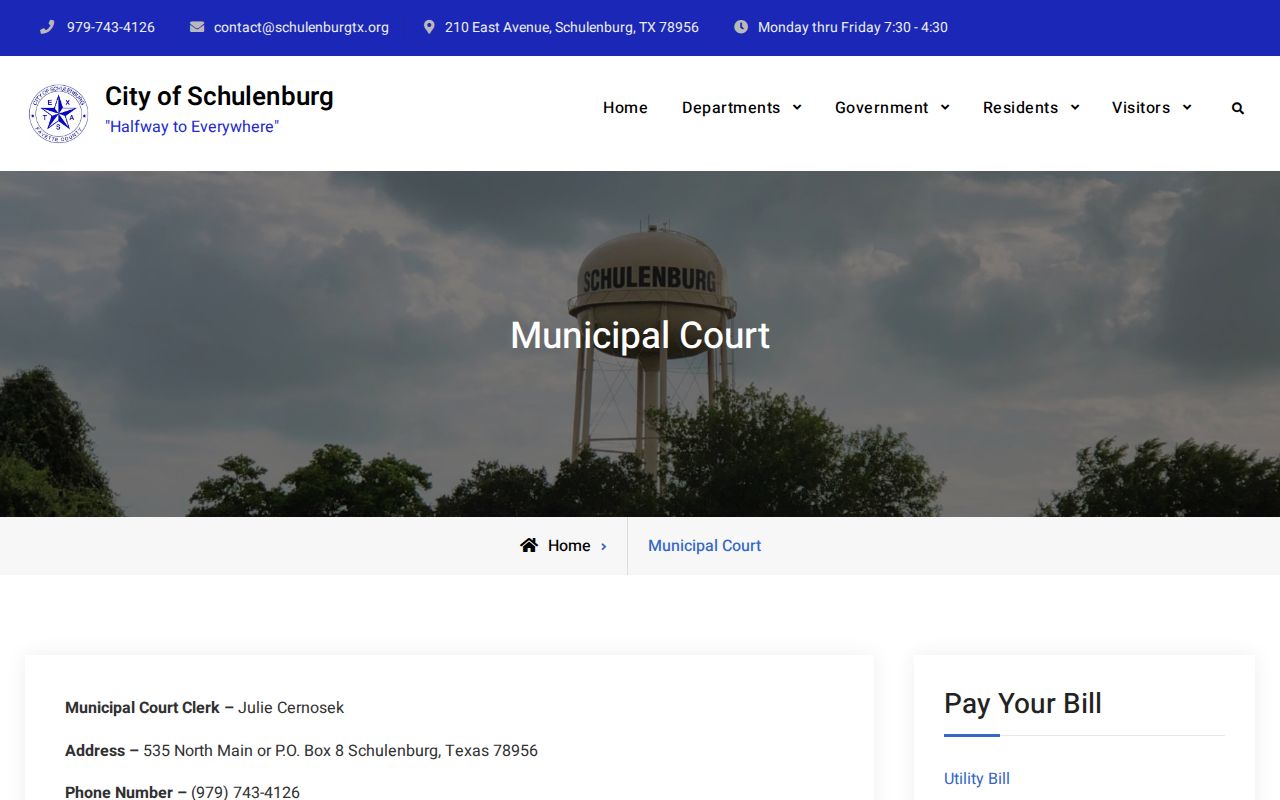Image resolution: width=1280 pixels, height=800 pixels.
Task: Click the Phone Number (979) 743-4126 line
Action: tap(182, 792)
